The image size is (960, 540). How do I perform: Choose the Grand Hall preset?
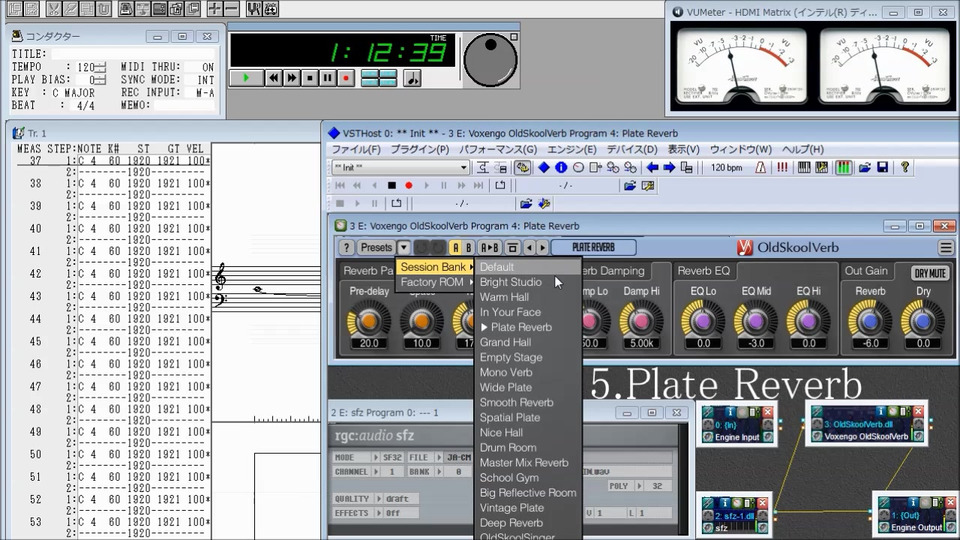527,342
